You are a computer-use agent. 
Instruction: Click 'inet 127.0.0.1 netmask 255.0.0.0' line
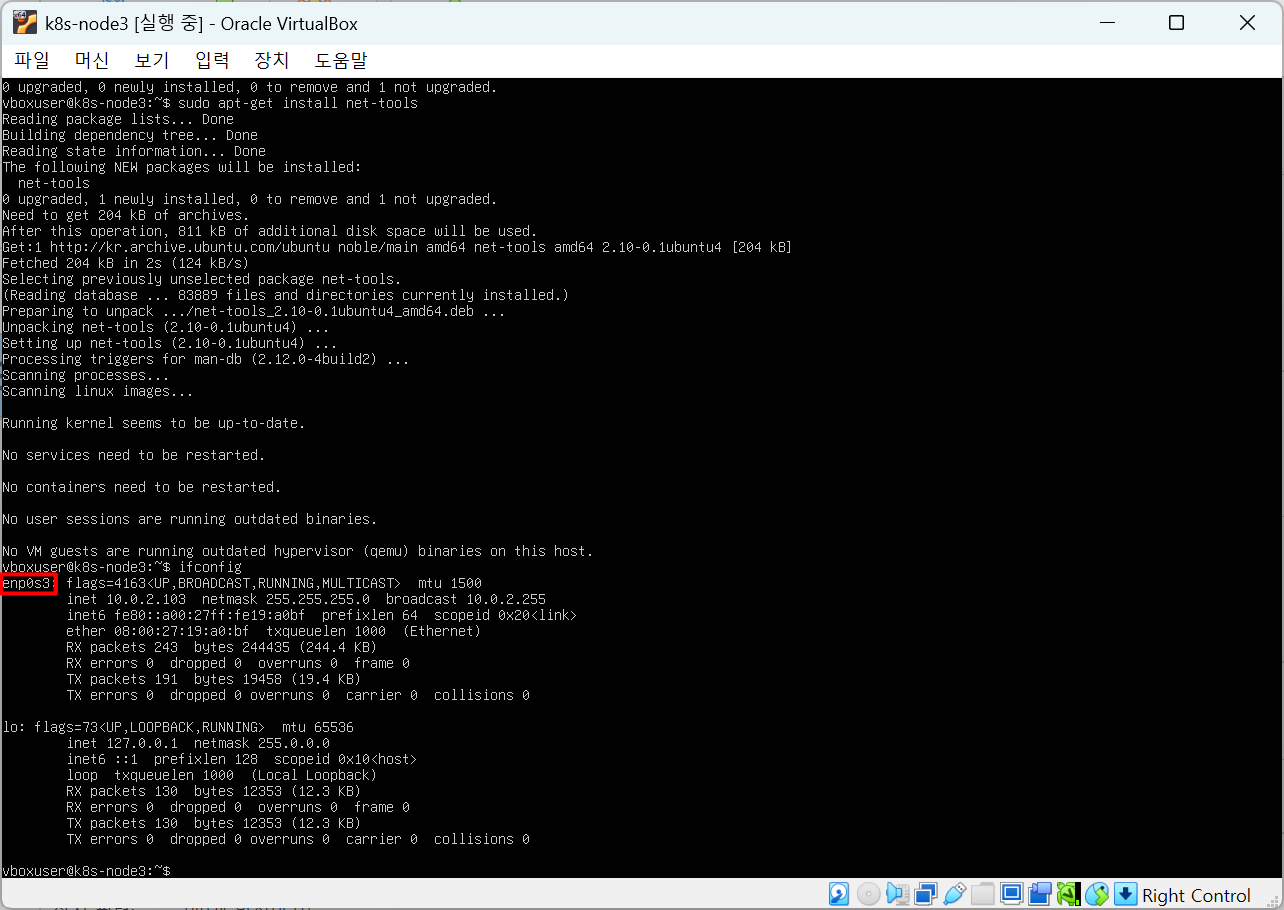tap(198, 743)
